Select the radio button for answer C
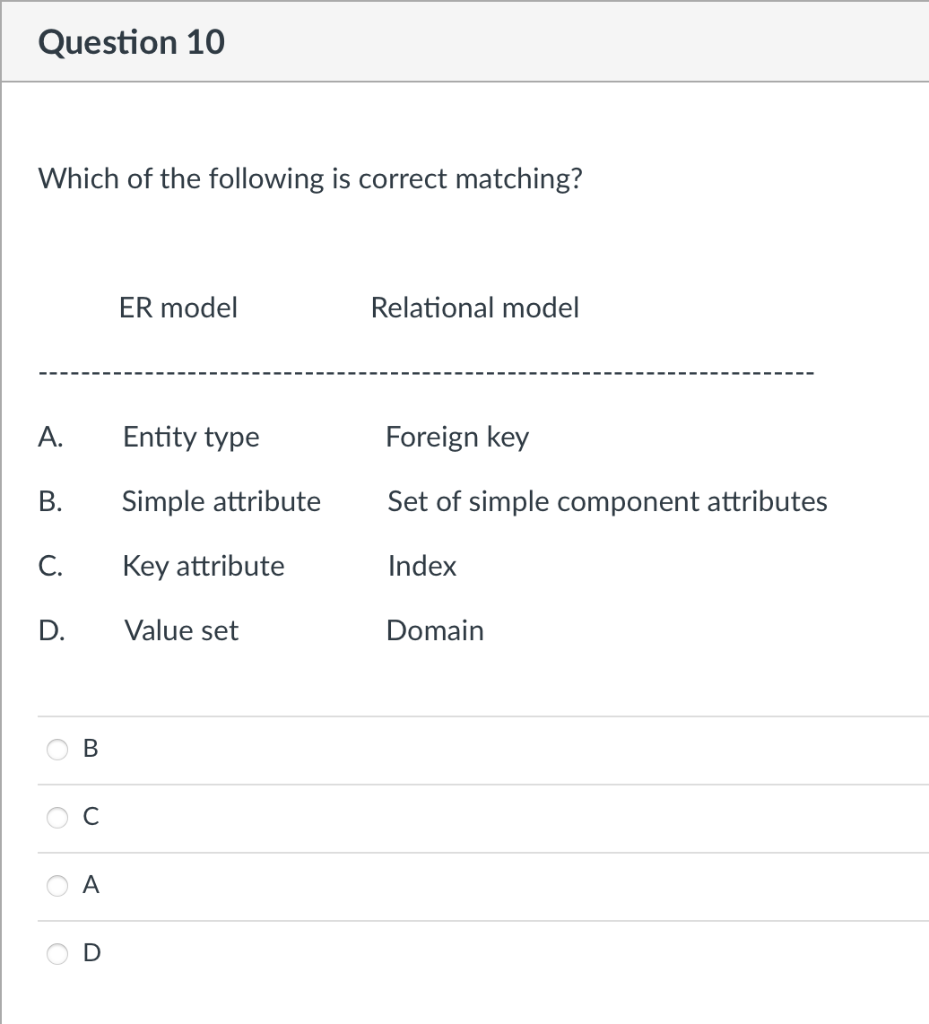Image resolution: width=929 pixels, height=1024 pixels. coord(58,817)
